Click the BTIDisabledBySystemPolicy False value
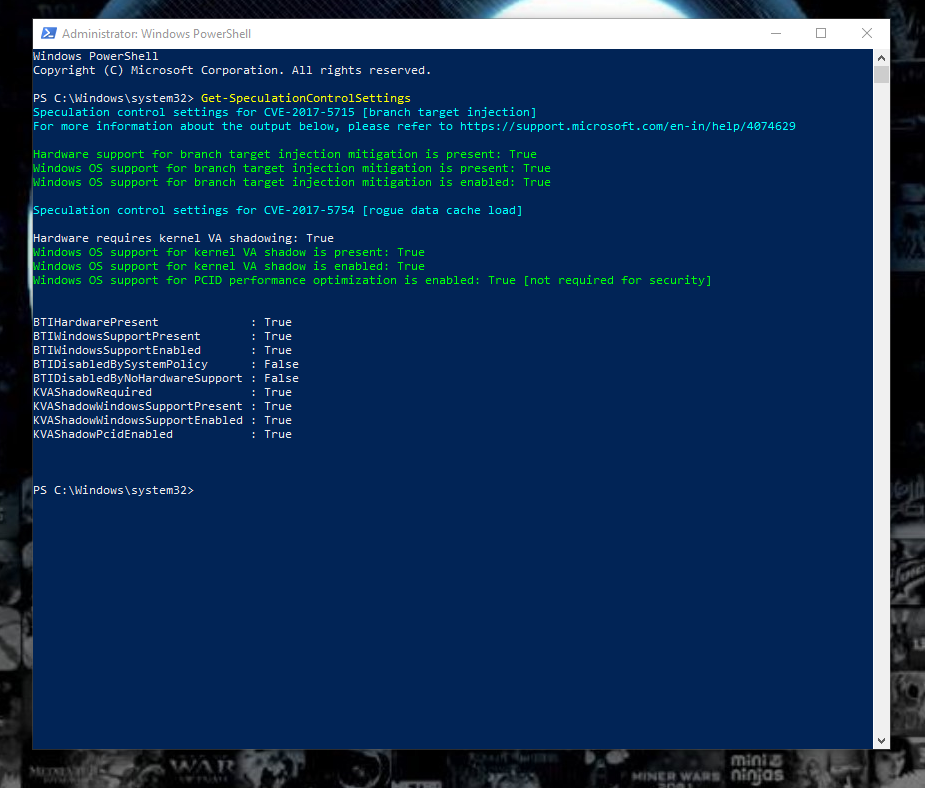 point(281,364)
